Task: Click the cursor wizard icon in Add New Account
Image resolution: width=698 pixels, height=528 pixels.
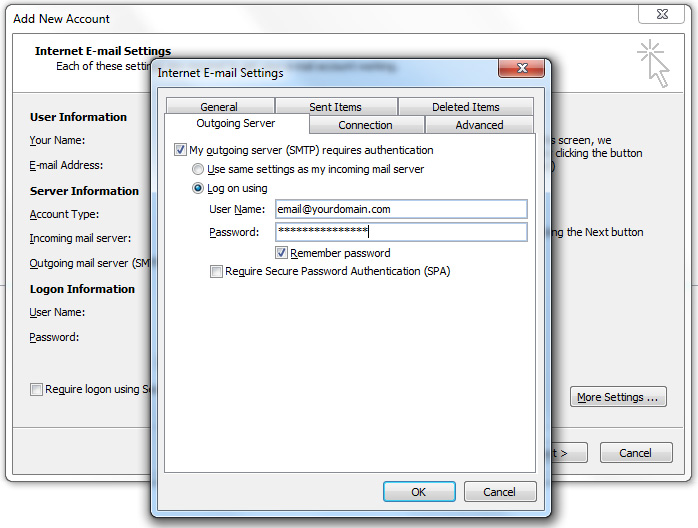Action: [x=653, y=63]
